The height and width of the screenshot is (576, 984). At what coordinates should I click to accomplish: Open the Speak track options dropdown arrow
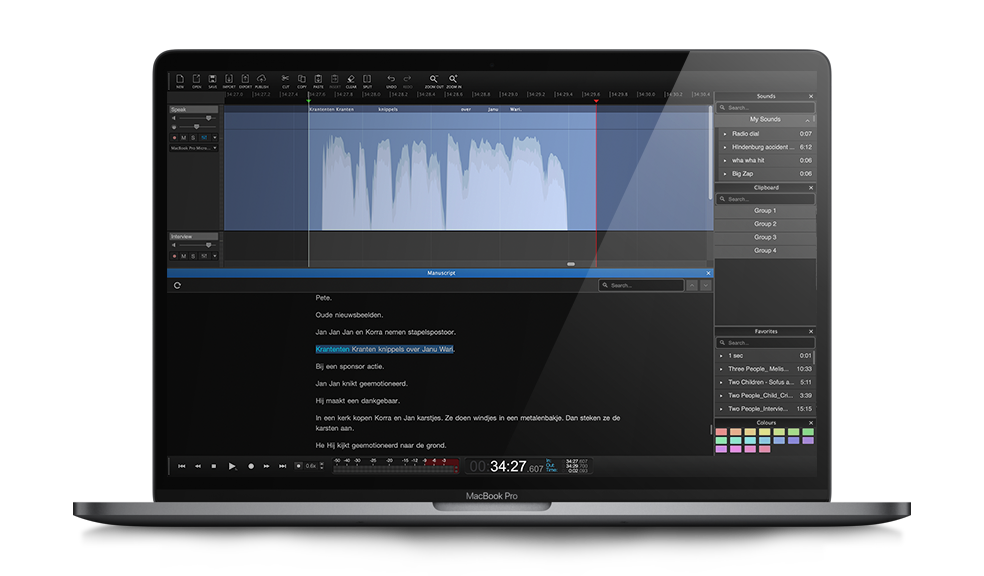click(214, 137)
